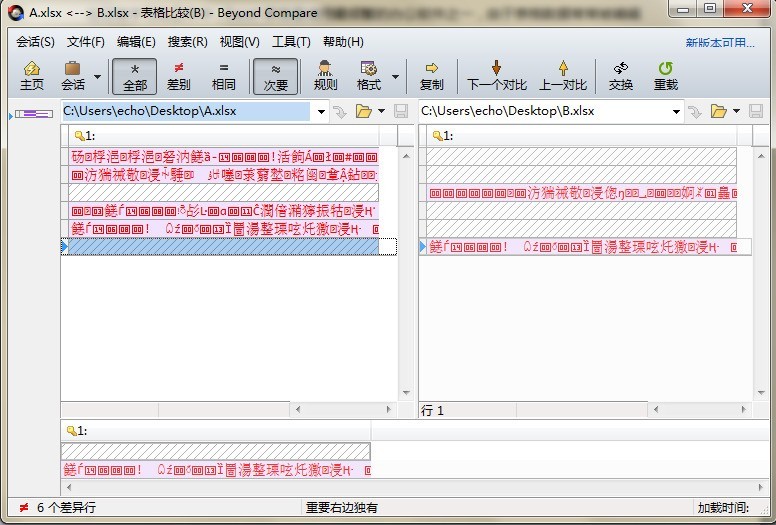Image resolution: width=776 pixels, height=525 pixels.
Task: Click left pane vertical scrollbar down arrow
Action: tap(406, 393)
